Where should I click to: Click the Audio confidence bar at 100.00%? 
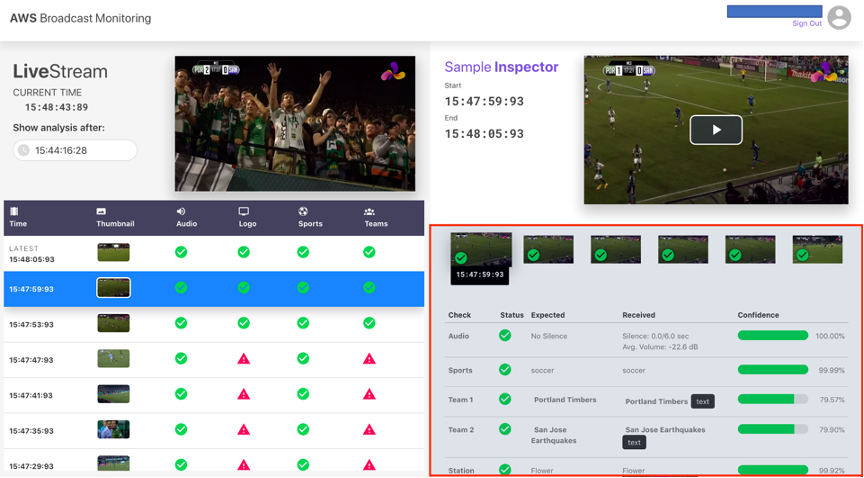tap(773, 335)
